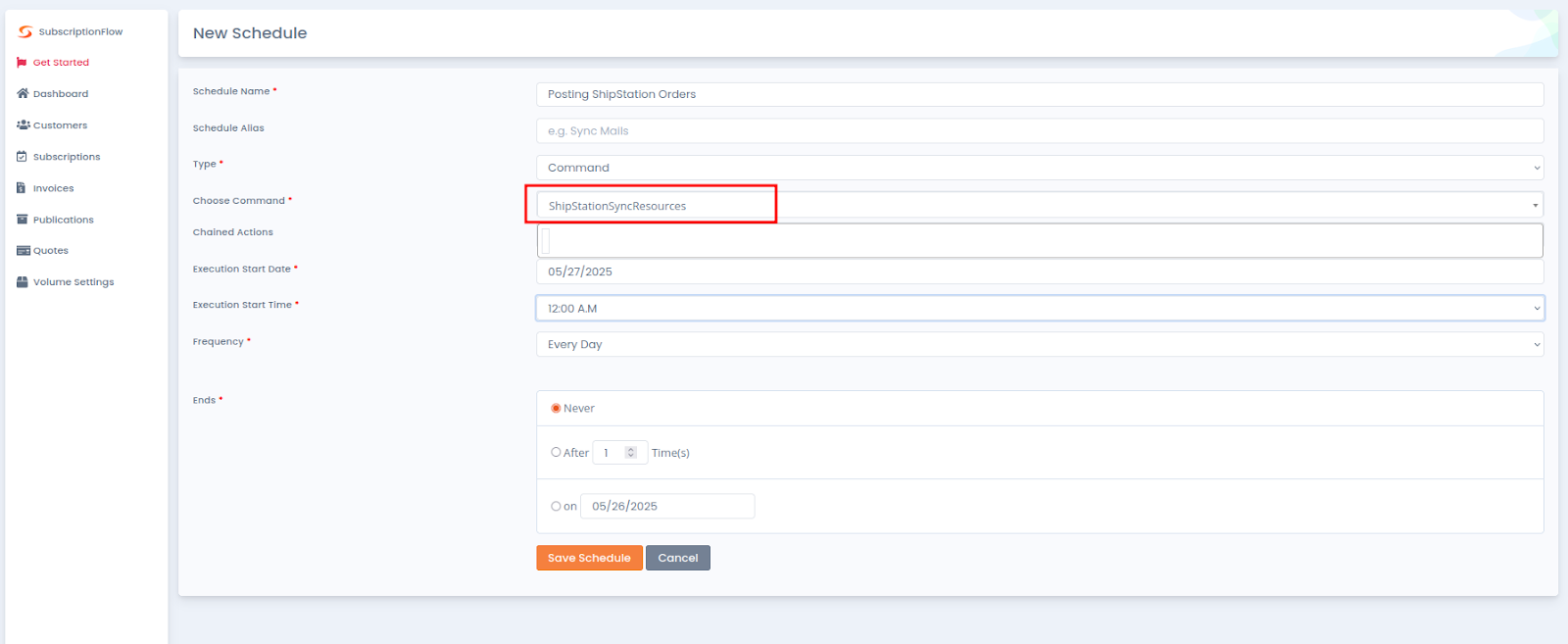1568x644 pixels.
Task: Click the 'Execution Start Time' label
Action: tap(242, 305)
